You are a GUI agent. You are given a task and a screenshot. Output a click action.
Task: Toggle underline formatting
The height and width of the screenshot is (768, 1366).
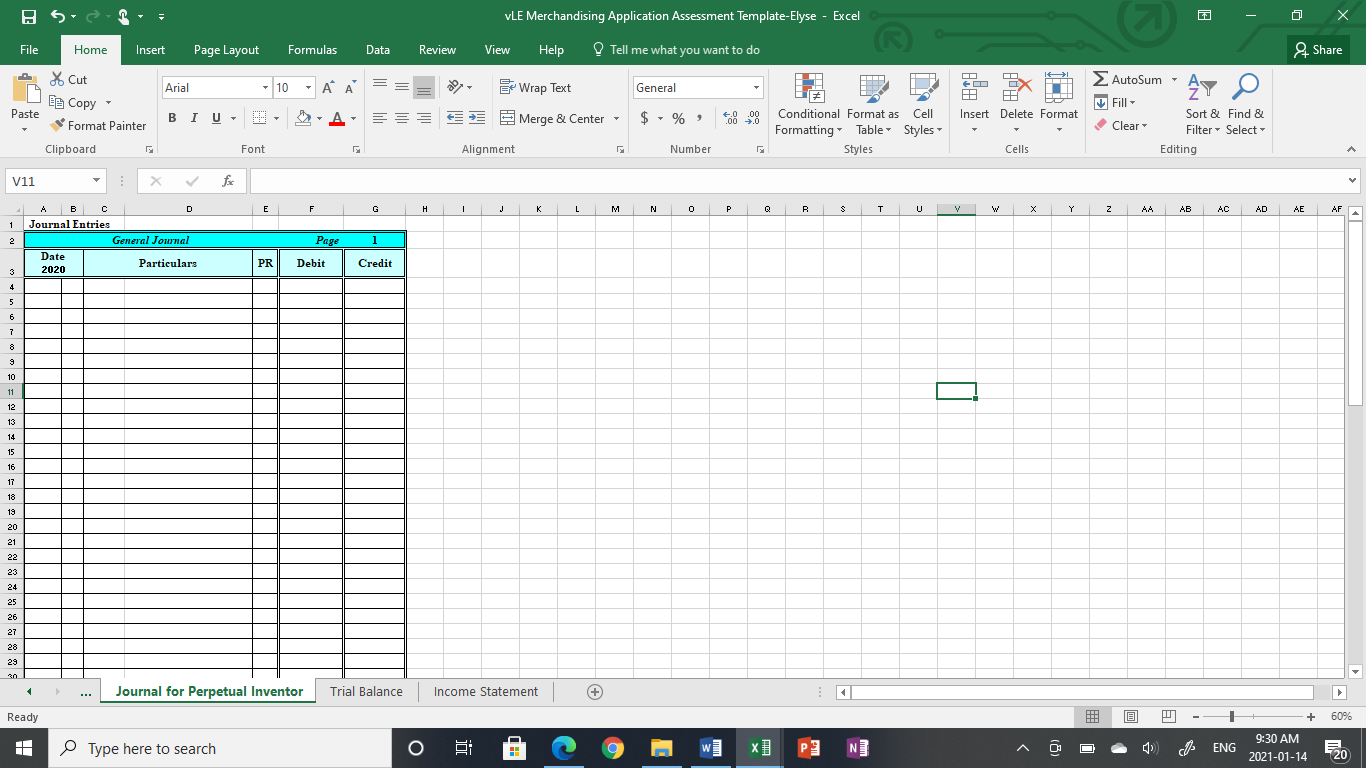[x=214, y=118]
